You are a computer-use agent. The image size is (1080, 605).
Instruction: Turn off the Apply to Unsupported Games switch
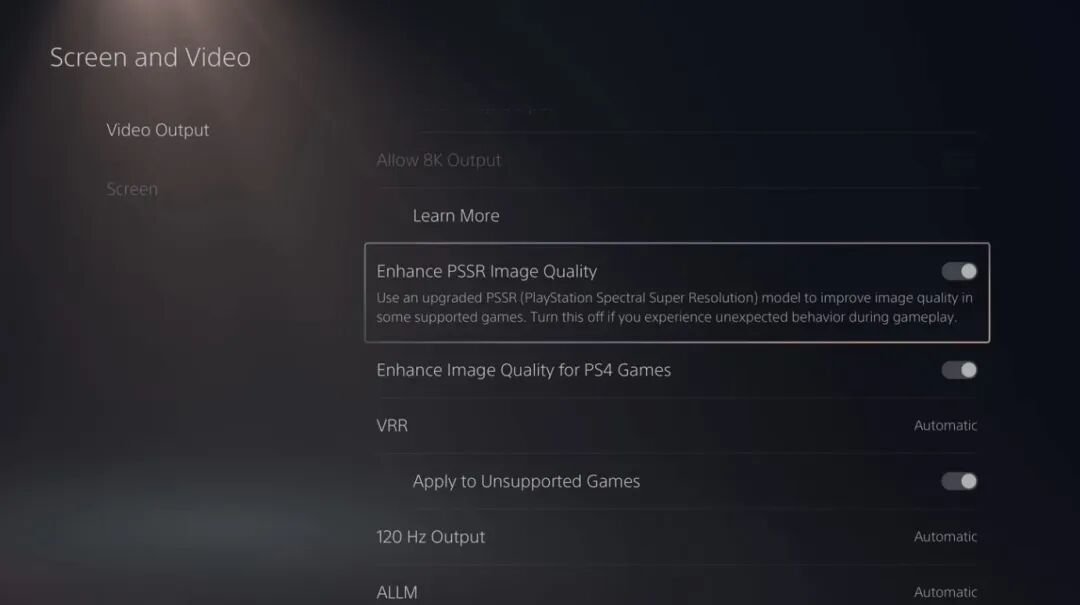[x=959, y=481]
